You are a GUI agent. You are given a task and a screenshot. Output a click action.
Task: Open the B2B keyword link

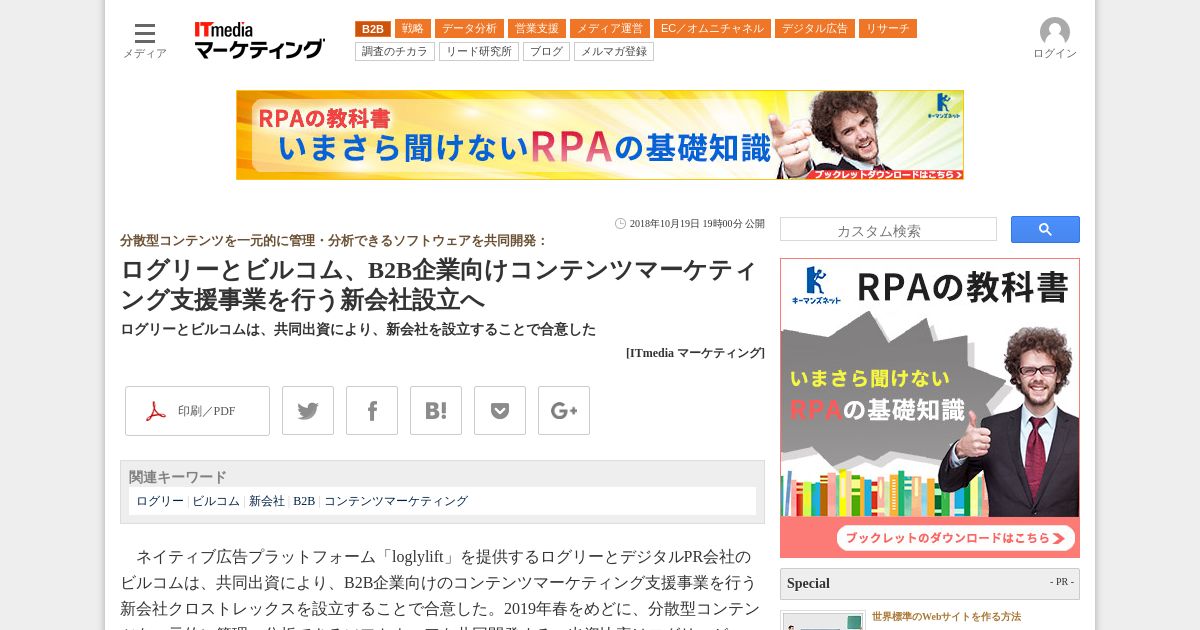point(304,501)
